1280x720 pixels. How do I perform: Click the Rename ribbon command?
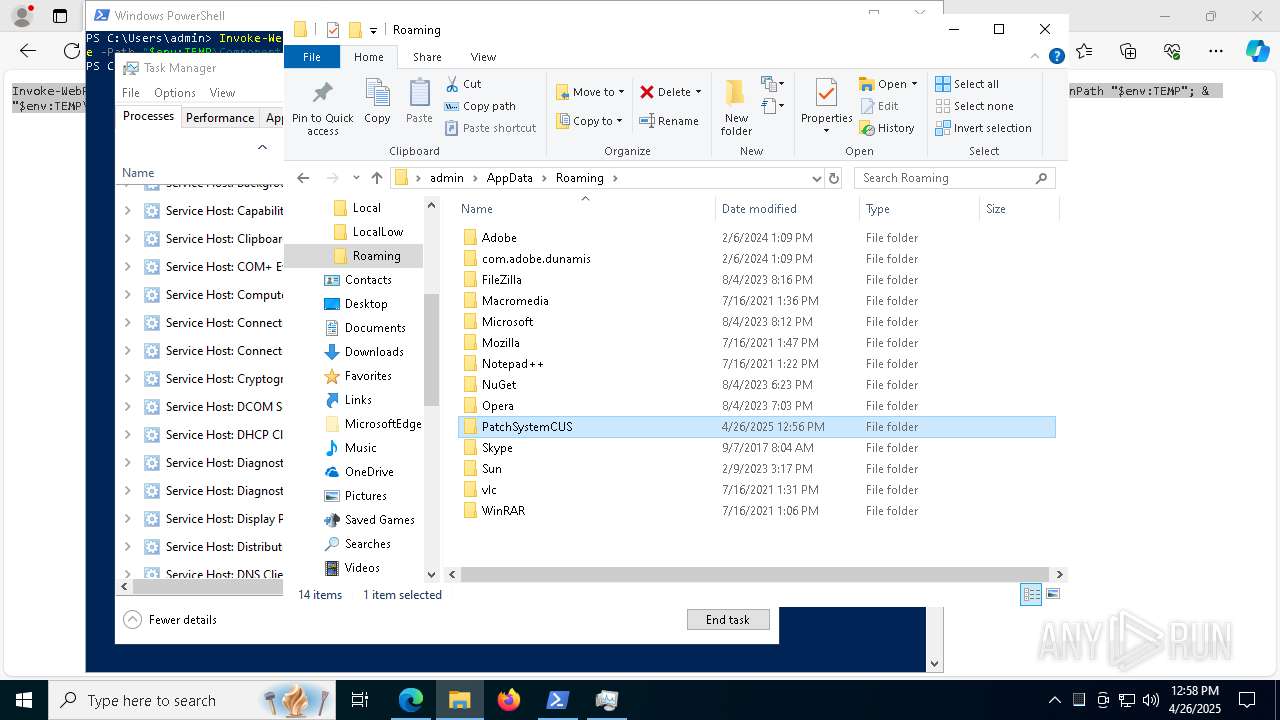pos(668,121)
